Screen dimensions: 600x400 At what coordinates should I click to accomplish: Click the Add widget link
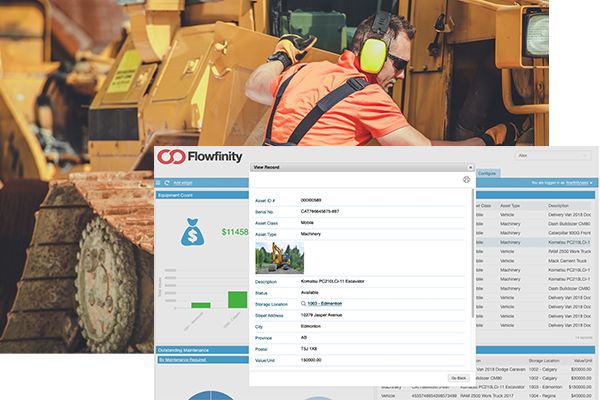click(183, 183)
